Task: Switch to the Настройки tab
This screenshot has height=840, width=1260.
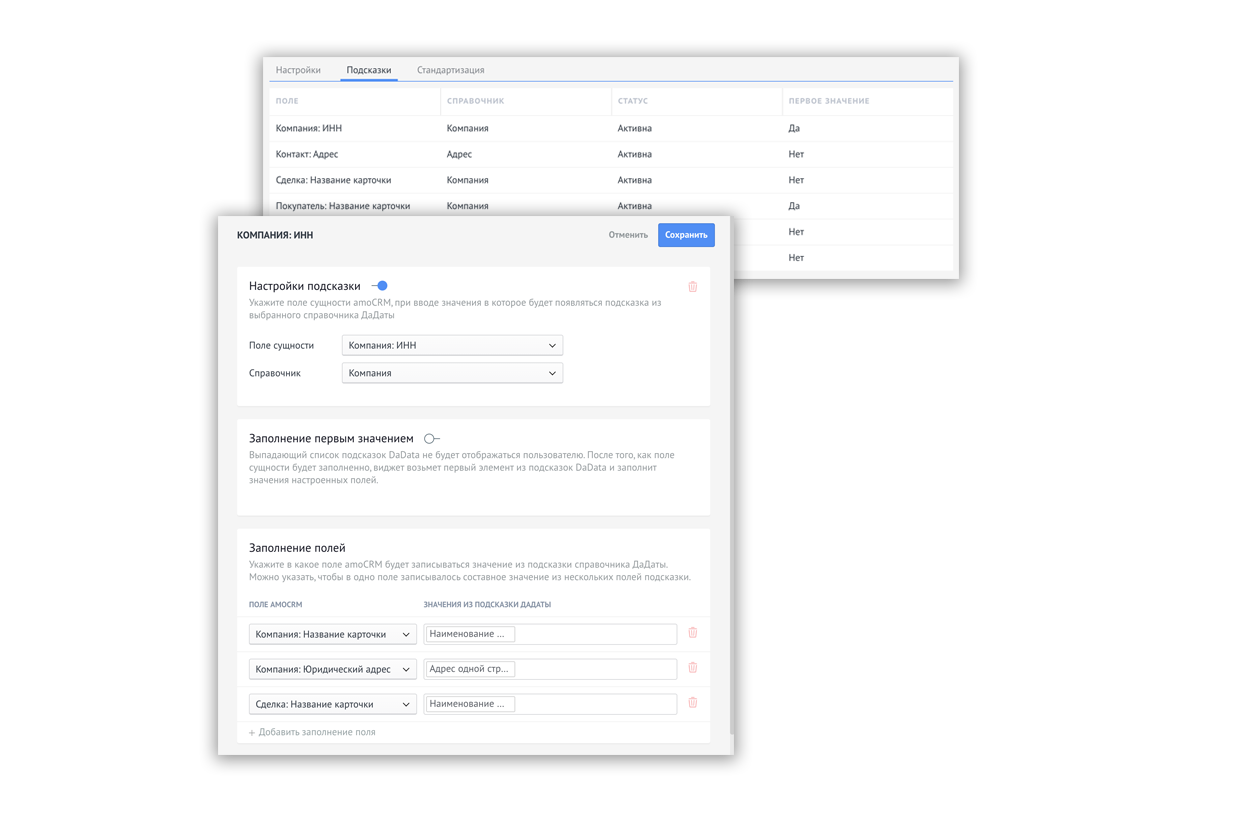Action: tap(298, 70)
